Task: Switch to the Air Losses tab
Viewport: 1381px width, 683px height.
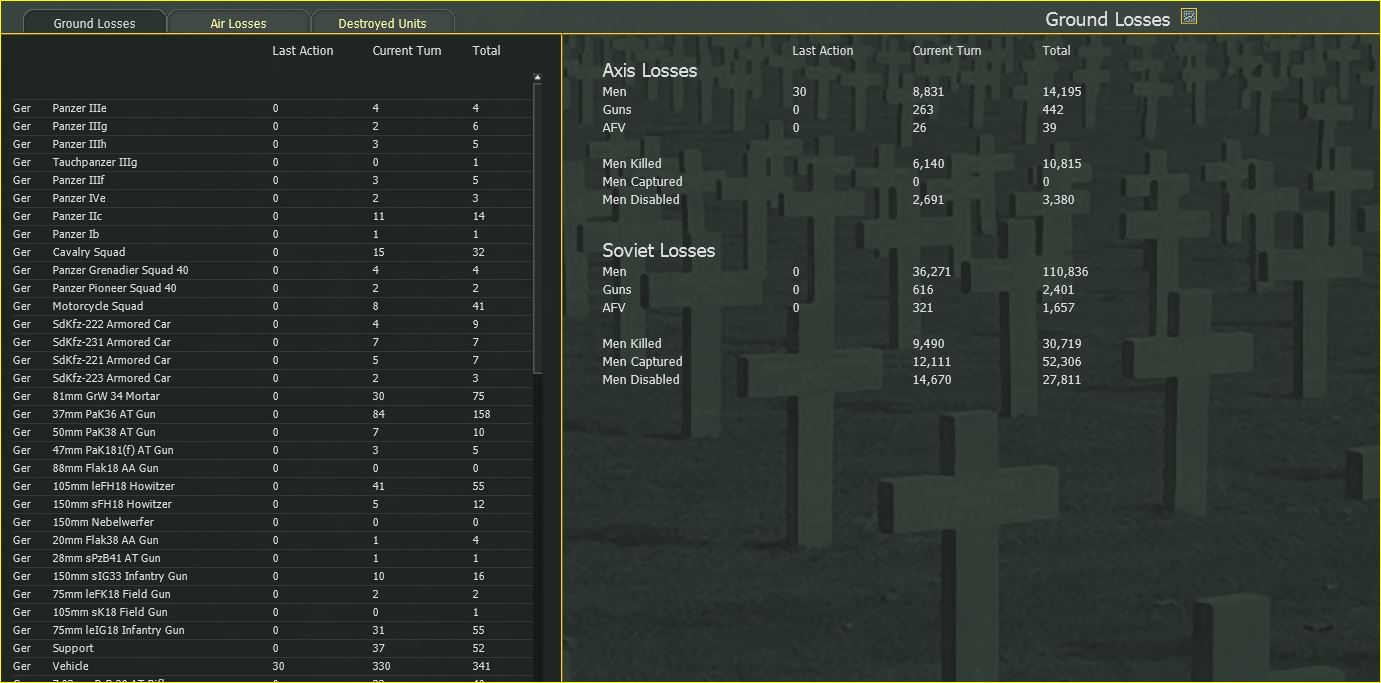Action: 238,22
